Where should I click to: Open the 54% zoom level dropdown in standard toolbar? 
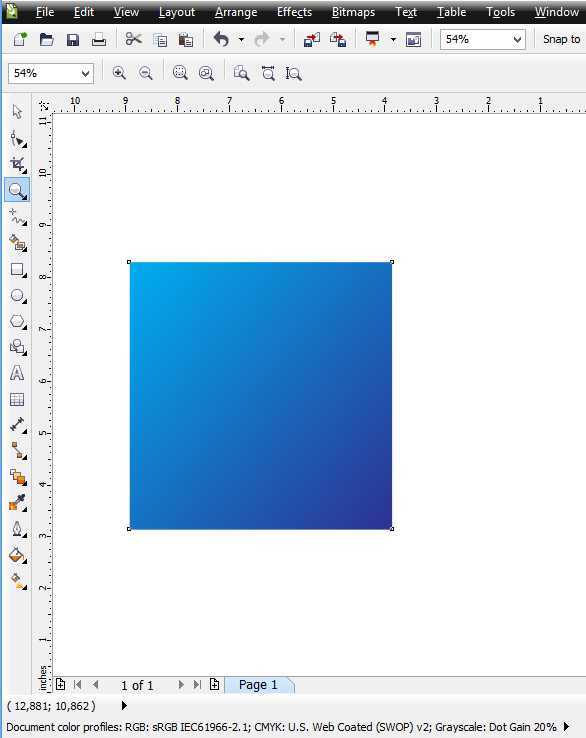[x=482, y=39]
